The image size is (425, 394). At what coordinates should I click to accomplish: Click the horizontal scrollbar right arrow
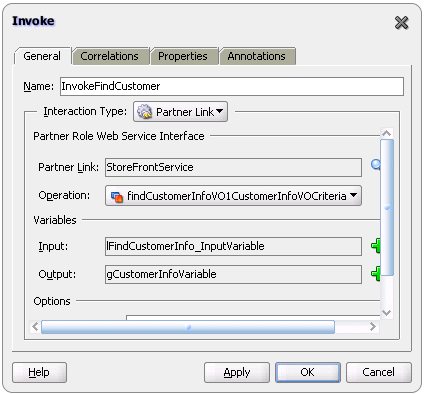[373, 327]
